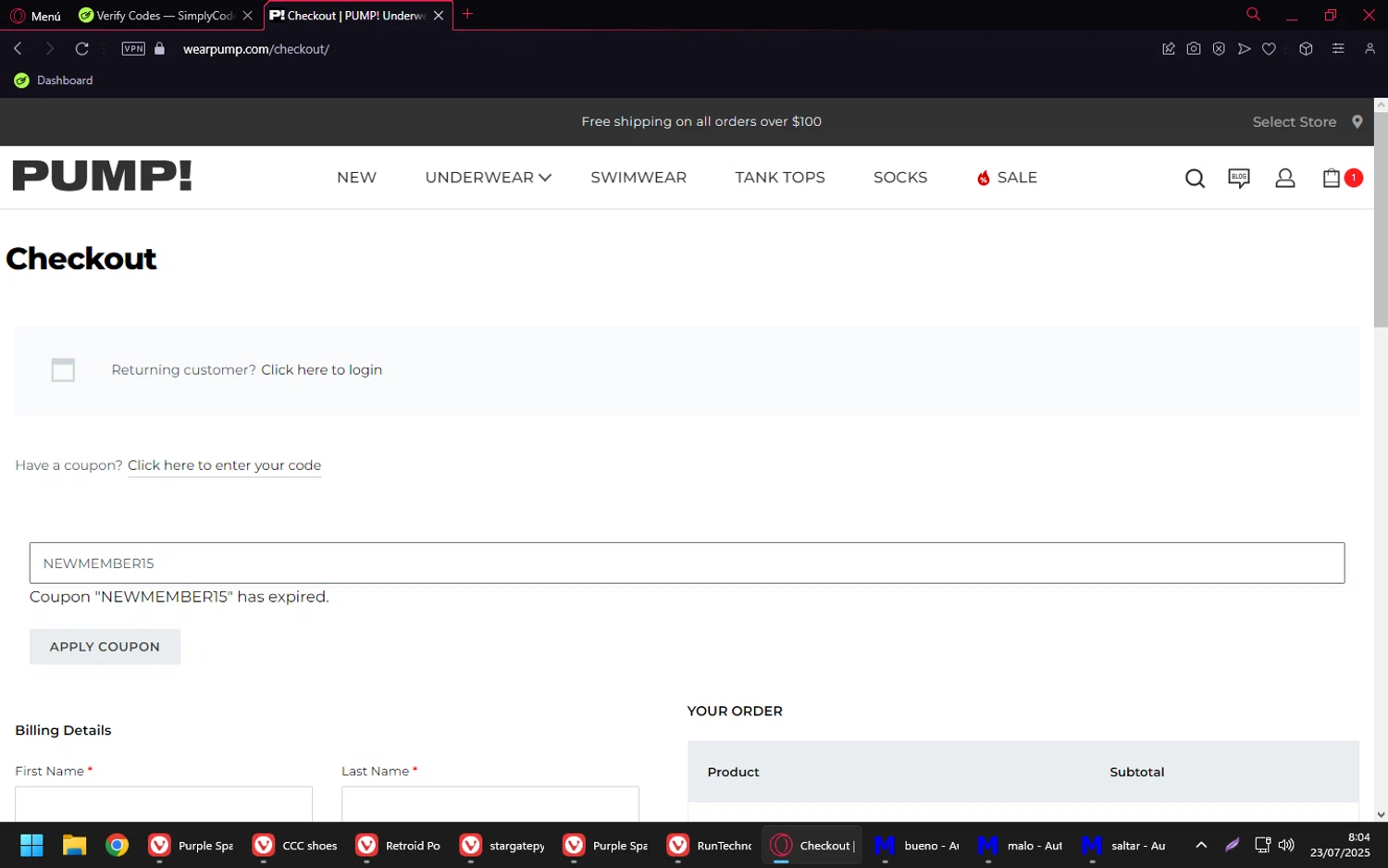Image resolution: width=1388 pixels, height=868 pixels.
Task: Toggle the VPN badge in address bar
Action: 133,48
